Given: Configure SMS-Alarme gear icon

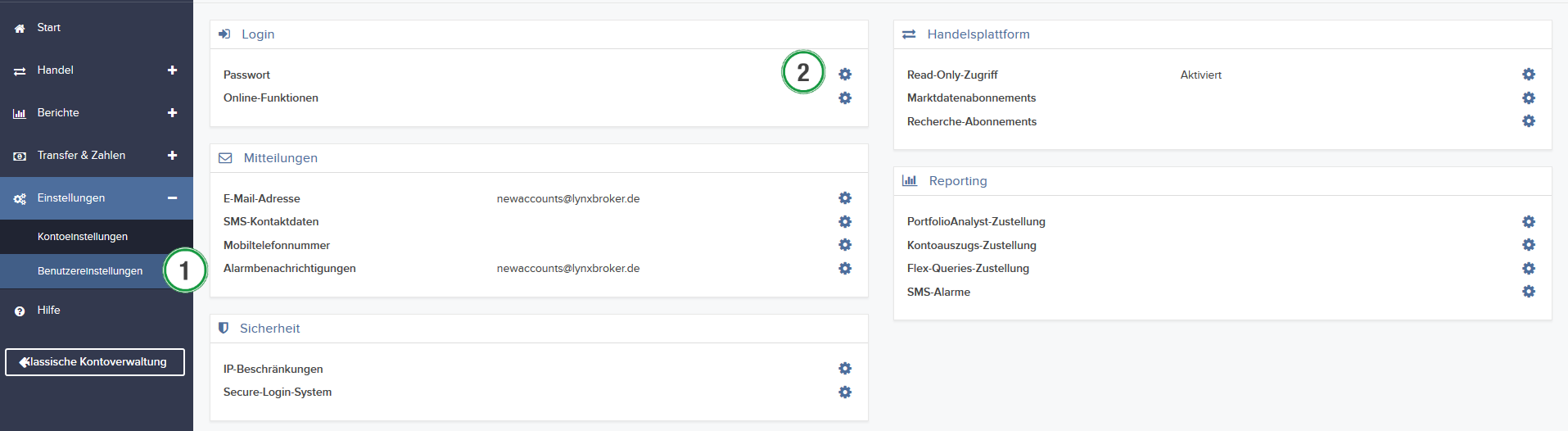Looking at the screenshot, I should pyautogui.click(x=1529, y=292).
